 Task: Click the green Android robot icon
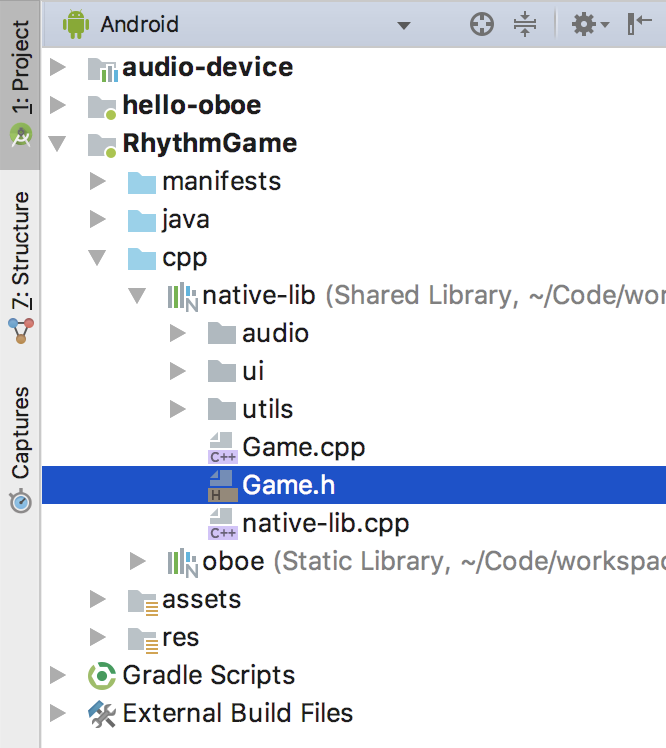coord(76,25)
